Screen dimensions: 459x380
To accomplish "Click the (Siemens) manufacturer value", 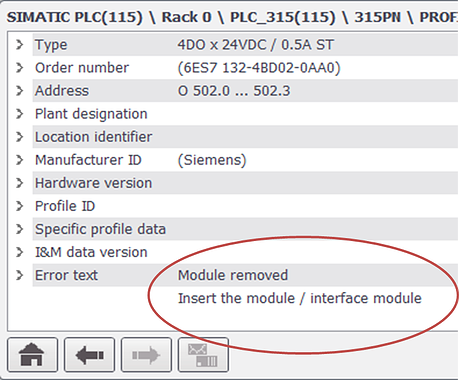I will pyautogui.click(x=212, y=160).
